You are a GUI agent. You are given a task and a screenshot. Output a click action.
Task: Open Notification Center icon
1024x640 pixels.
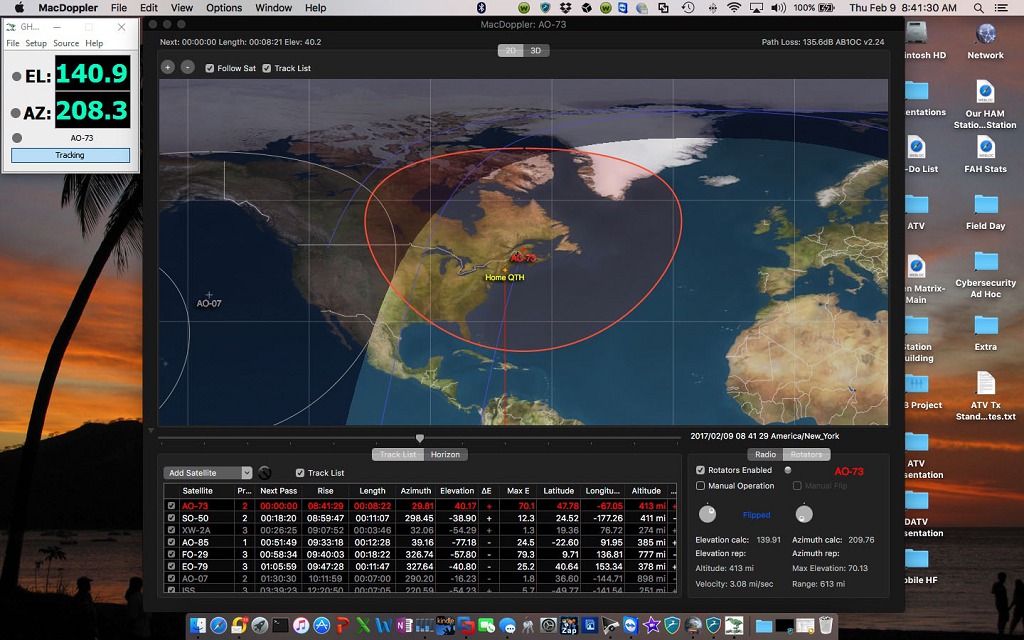coord(1000,8)
